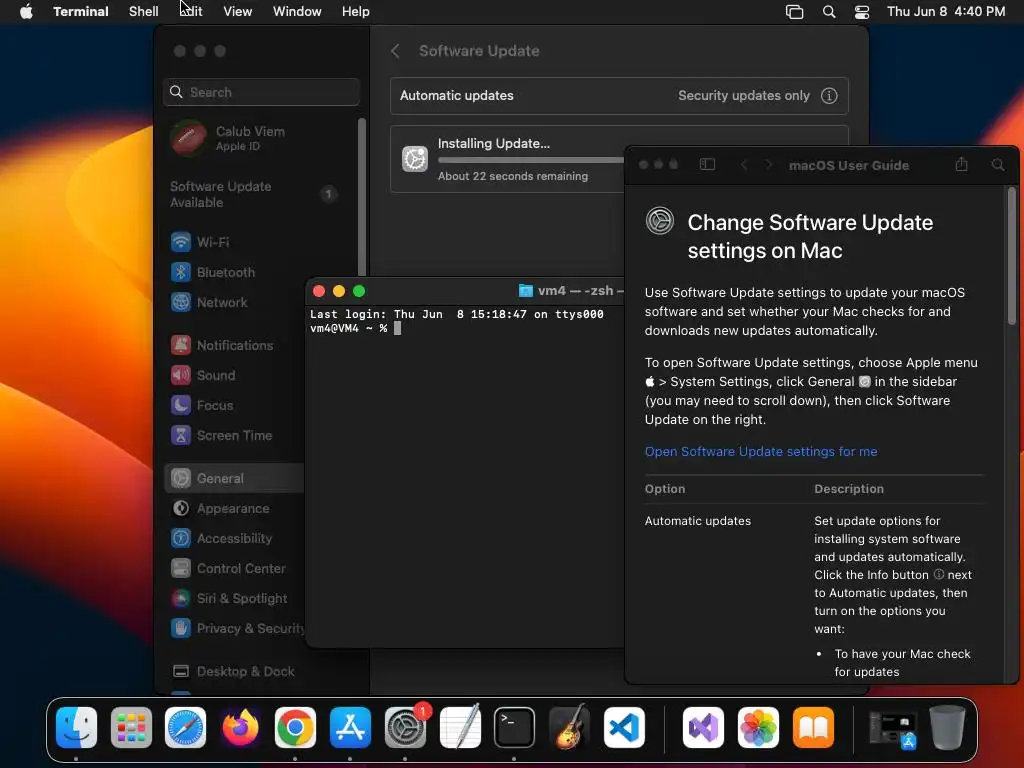This screenshot has width=1024, height=768.
Task: Open Accessibility settings in sidebar
Action: click(222, 538)
